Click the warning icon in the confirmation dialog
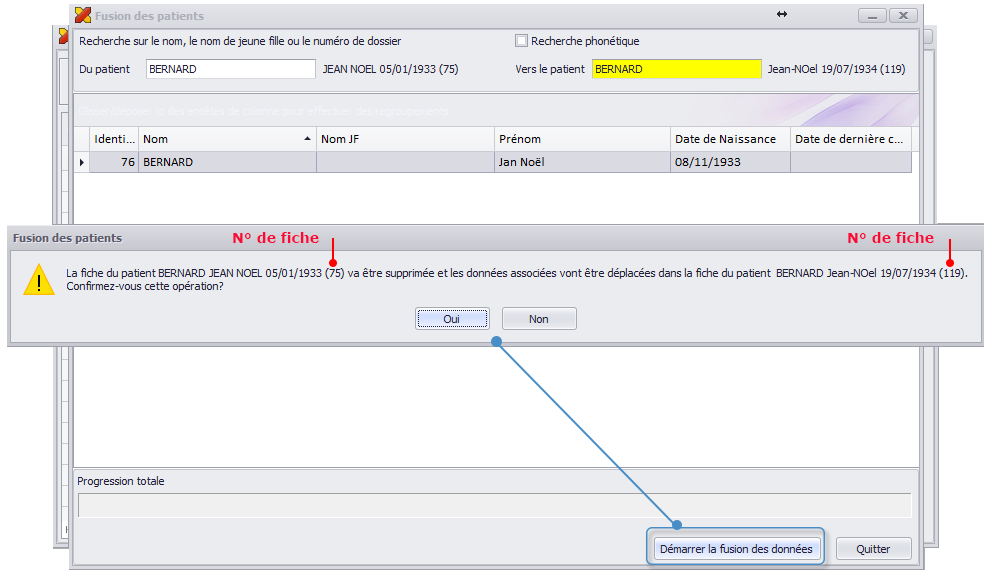988x570 pixels. 39,279
